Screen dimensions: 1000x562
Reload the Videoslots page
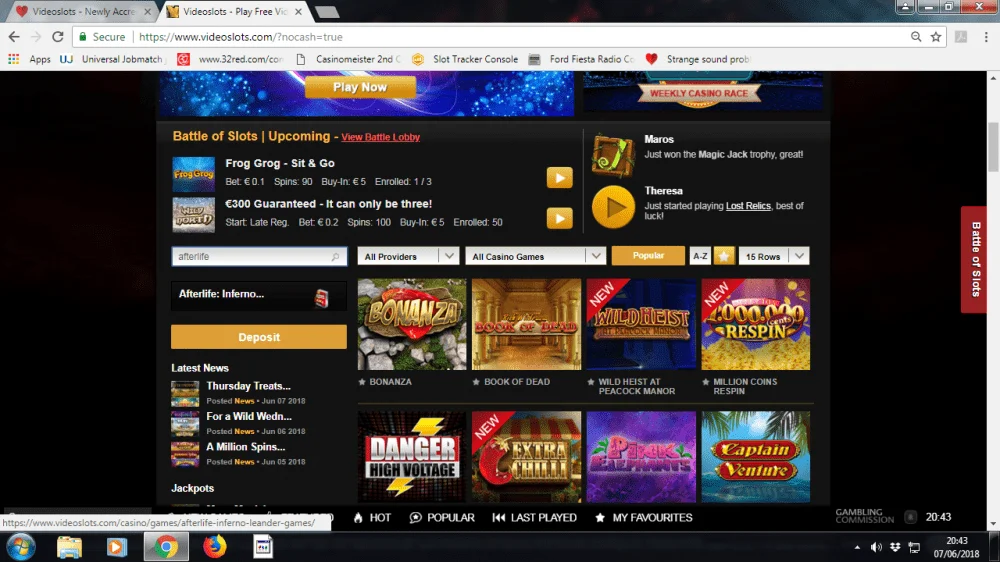[57, 37]
